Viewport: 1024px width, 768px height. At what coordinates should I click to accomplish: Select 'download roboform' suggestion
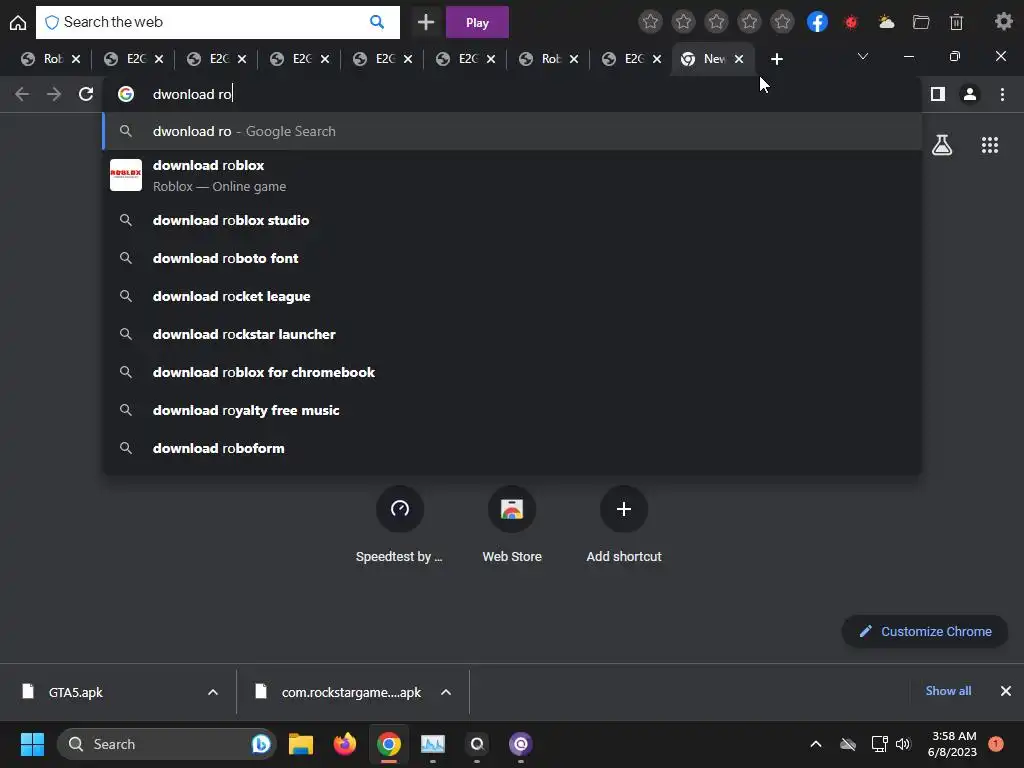[x=512, y=448]
